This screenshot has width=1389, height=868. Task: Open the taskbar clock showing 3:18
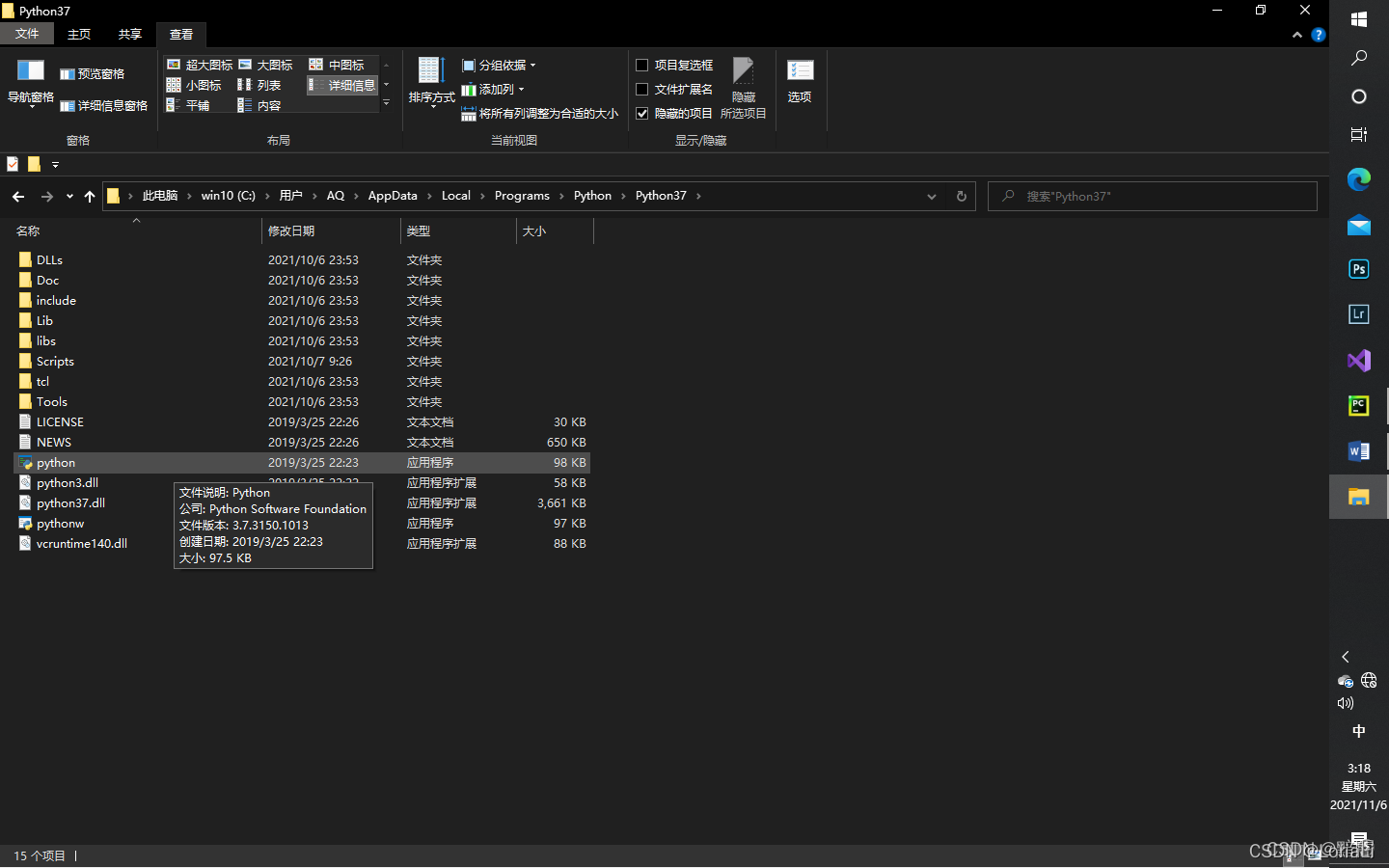click(1359, 787)
